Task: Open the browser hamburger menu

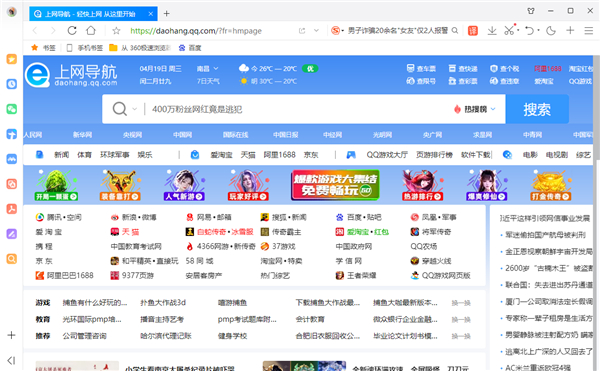Action: pos(589,31)
